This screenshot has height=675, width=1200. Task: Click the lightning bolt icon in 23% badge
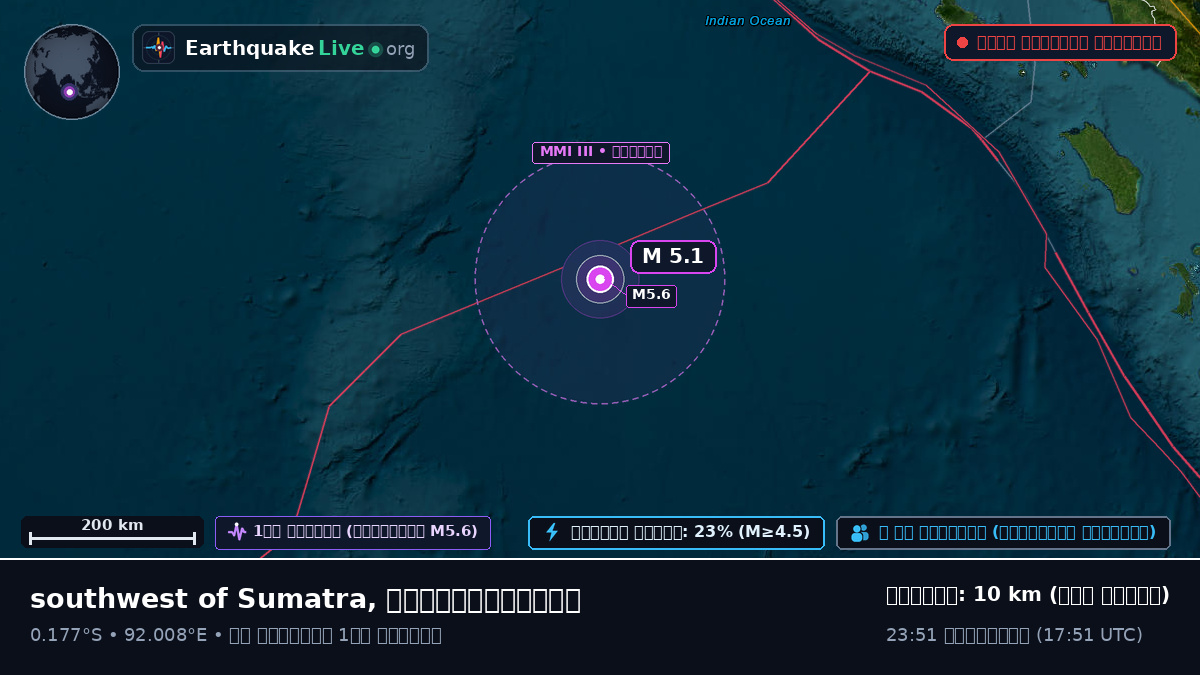(x=552, y=532)
